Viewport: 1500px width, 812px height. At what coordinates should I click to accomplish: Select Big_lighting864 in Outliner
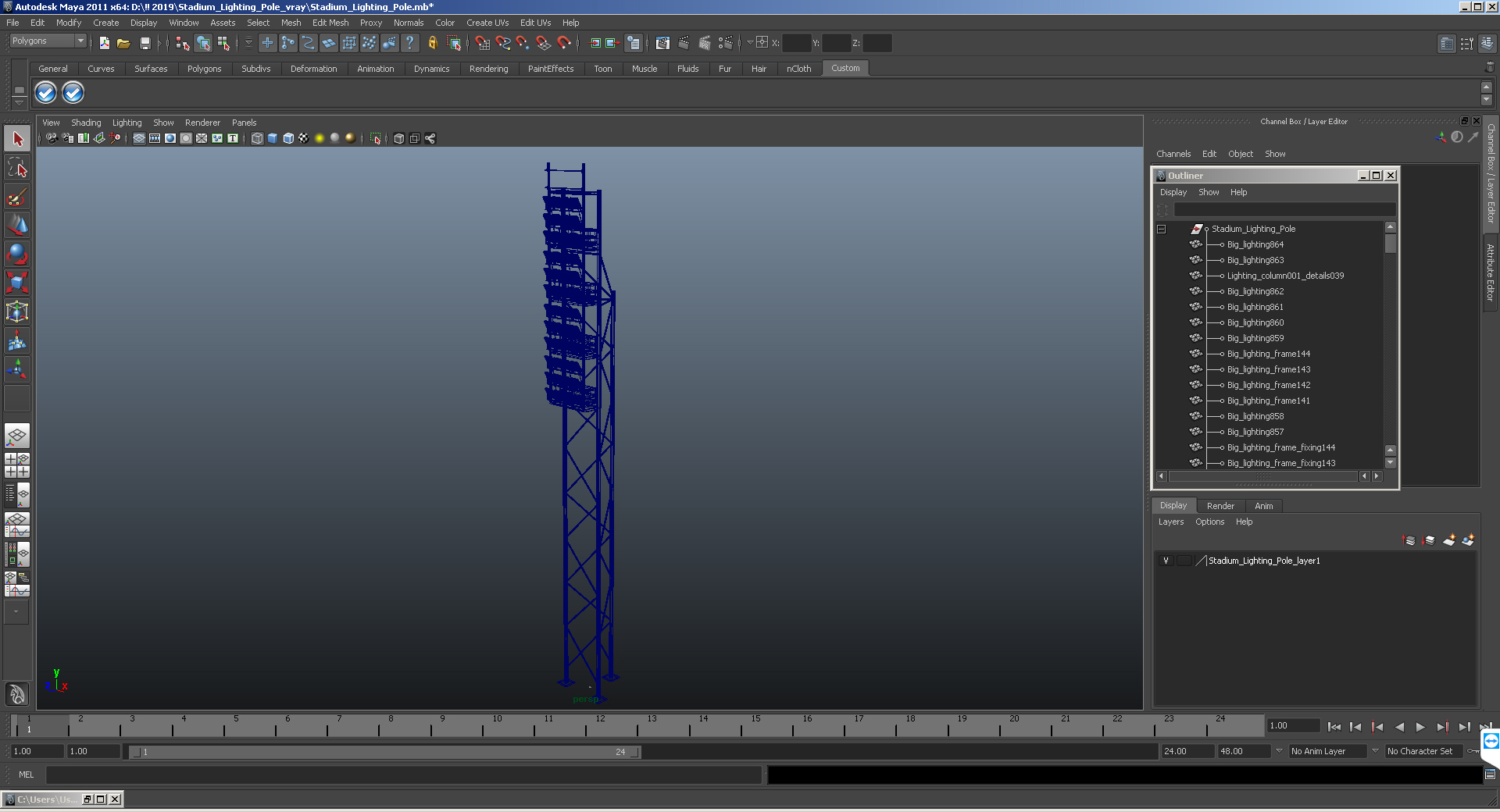pyautogui.click(x=1255, y=244)
